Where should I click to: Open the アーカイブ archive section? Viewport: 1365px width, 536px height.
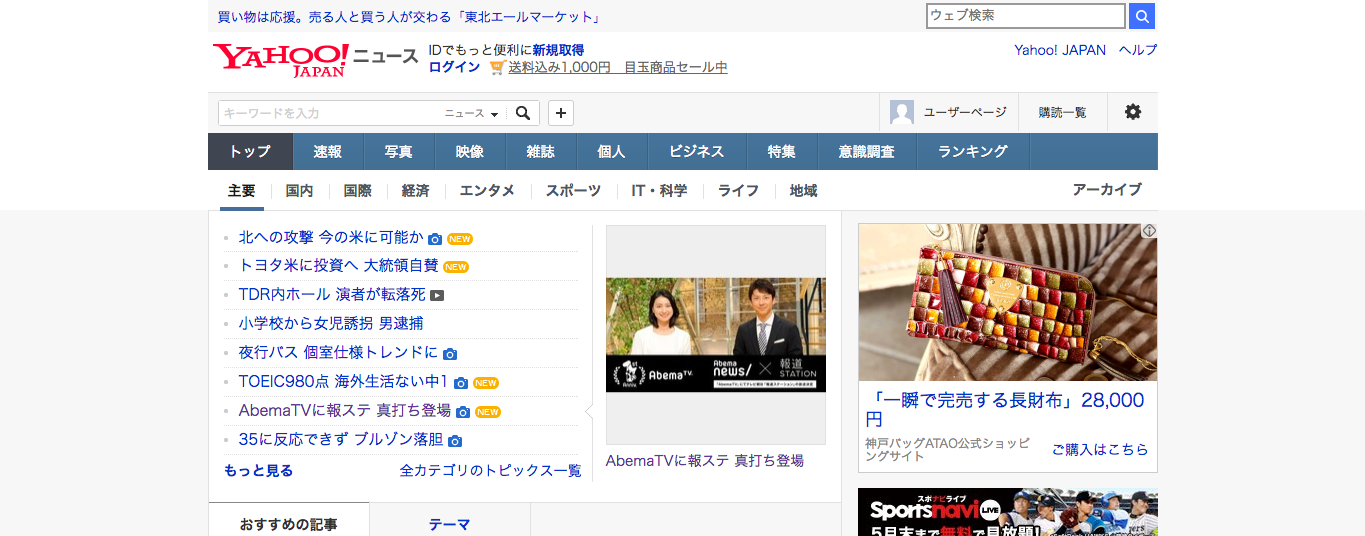1106,190
